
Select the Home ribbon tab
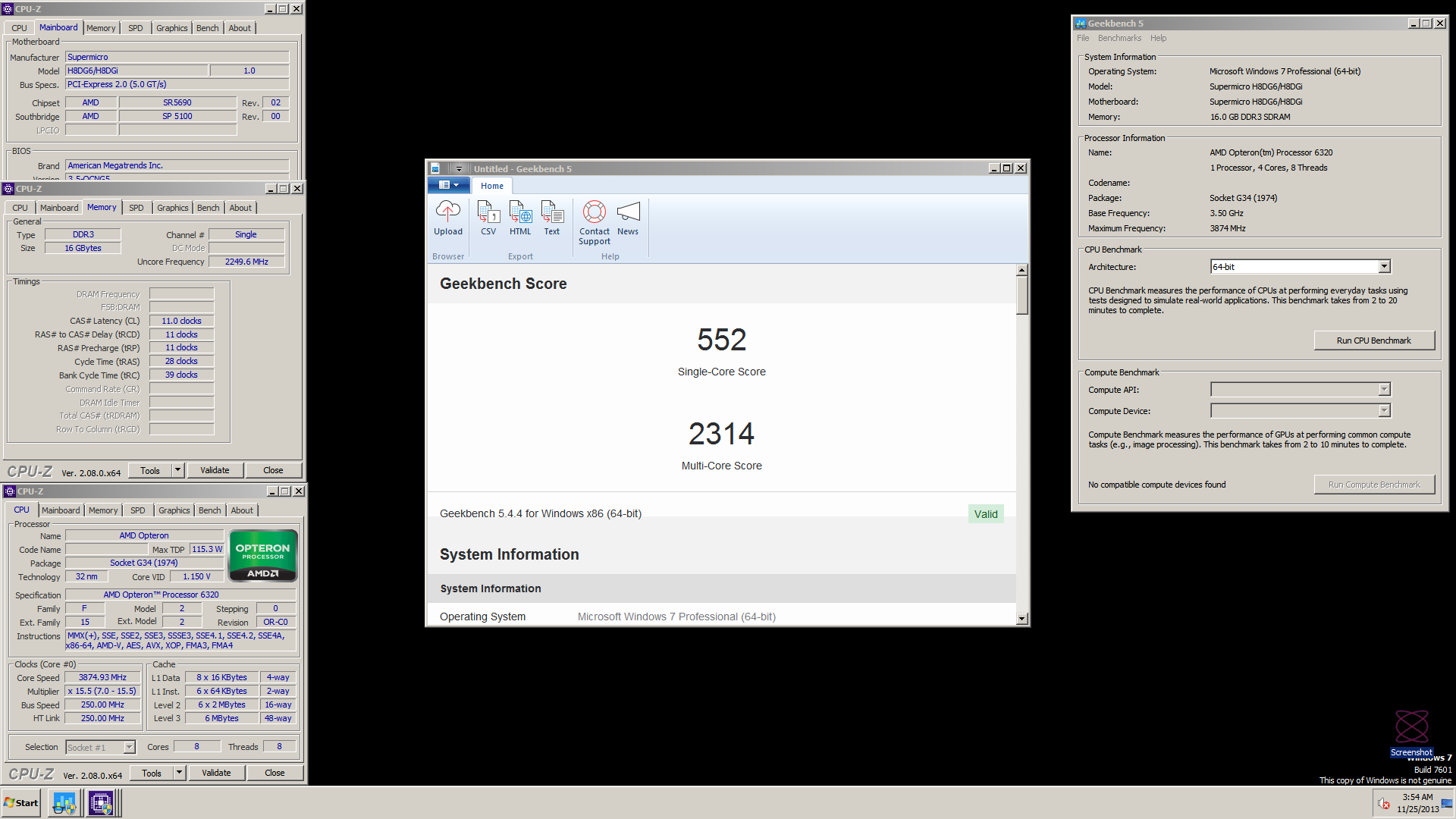(491, 186)
